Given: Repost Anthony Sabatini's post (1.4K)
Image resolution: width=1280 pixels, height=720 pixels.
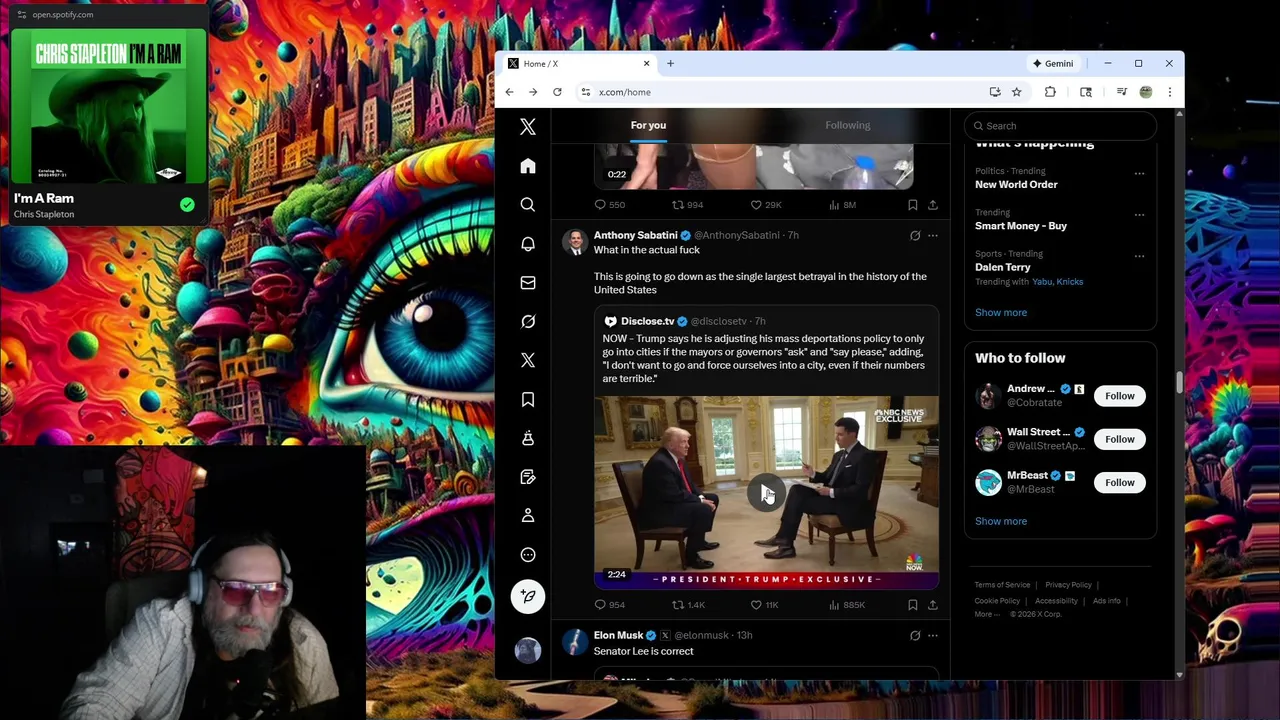Looking at the screenshot, I should (x=688, y=605).
